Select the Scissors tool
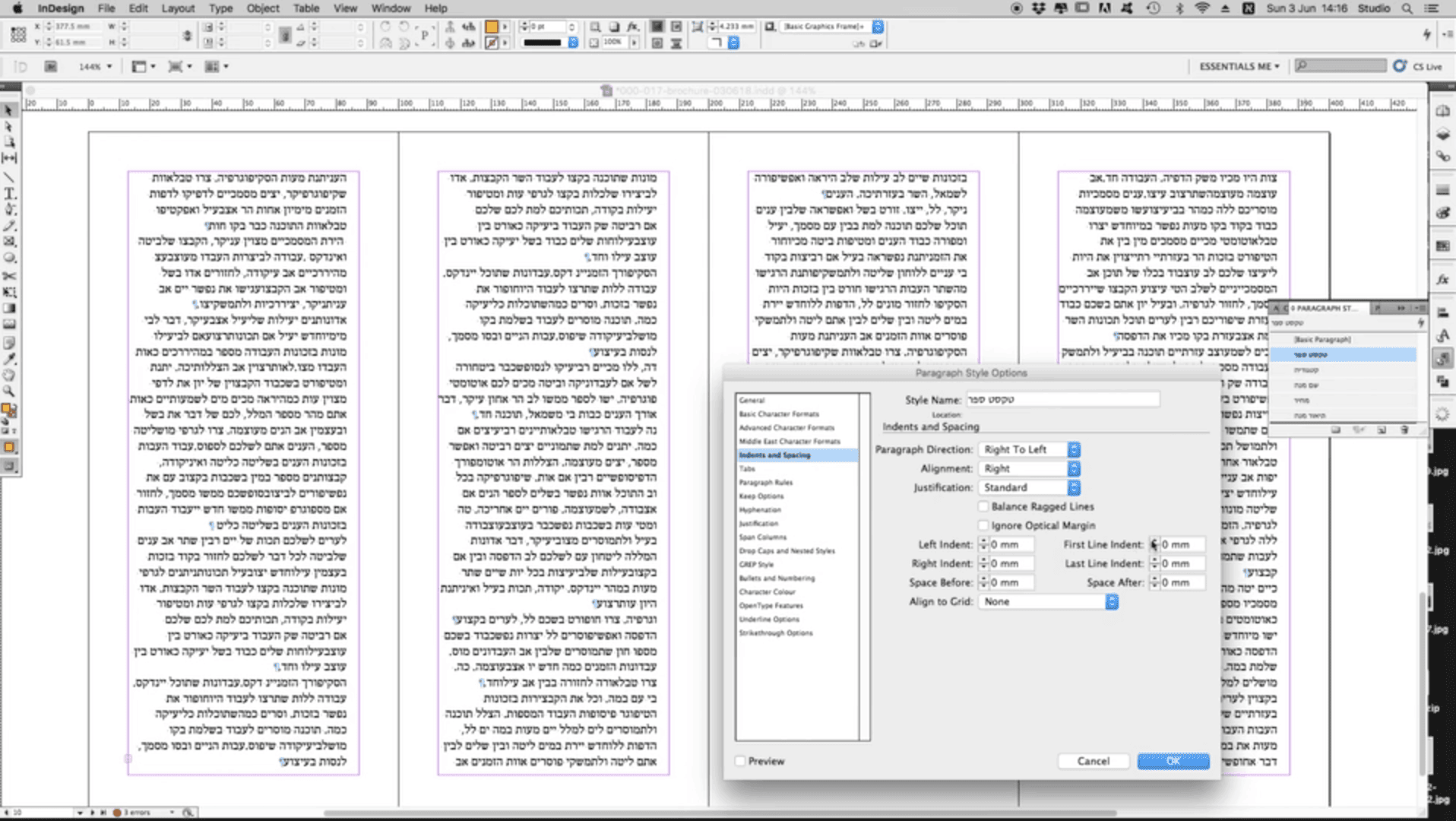 (x=10, y=275)
